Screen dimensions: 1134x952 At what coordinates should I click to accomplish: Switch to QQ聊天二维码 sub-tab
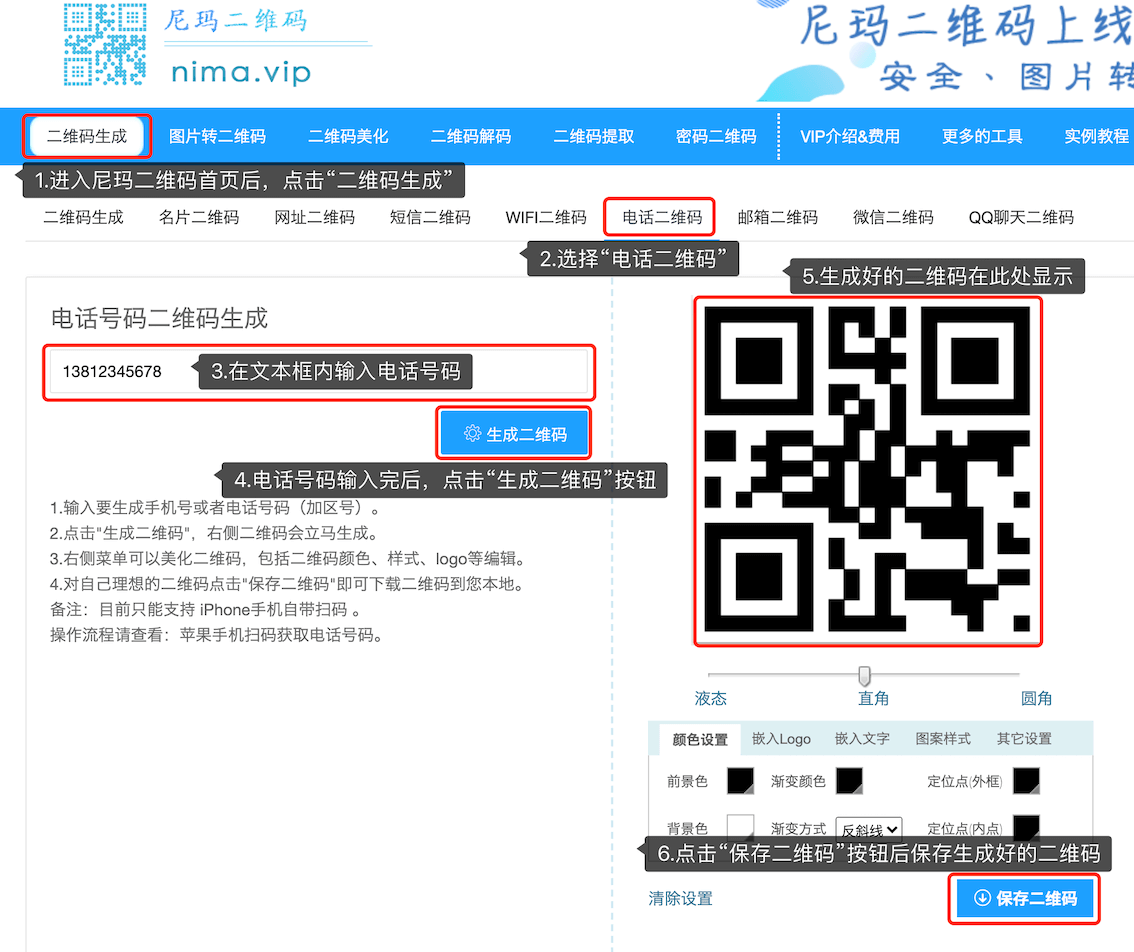pos(1021,217)
